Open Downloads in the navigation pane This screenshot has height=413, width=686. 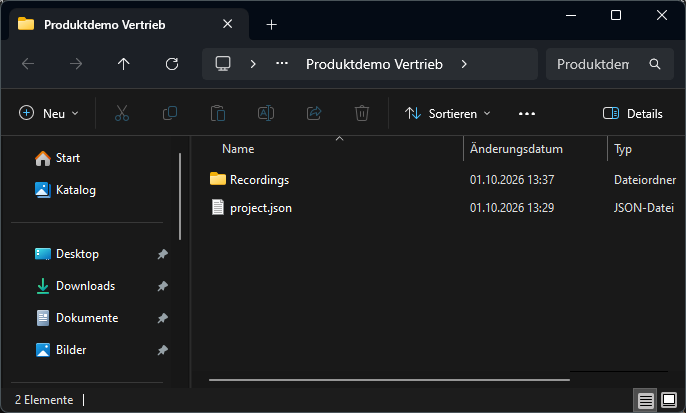point(74,286)
